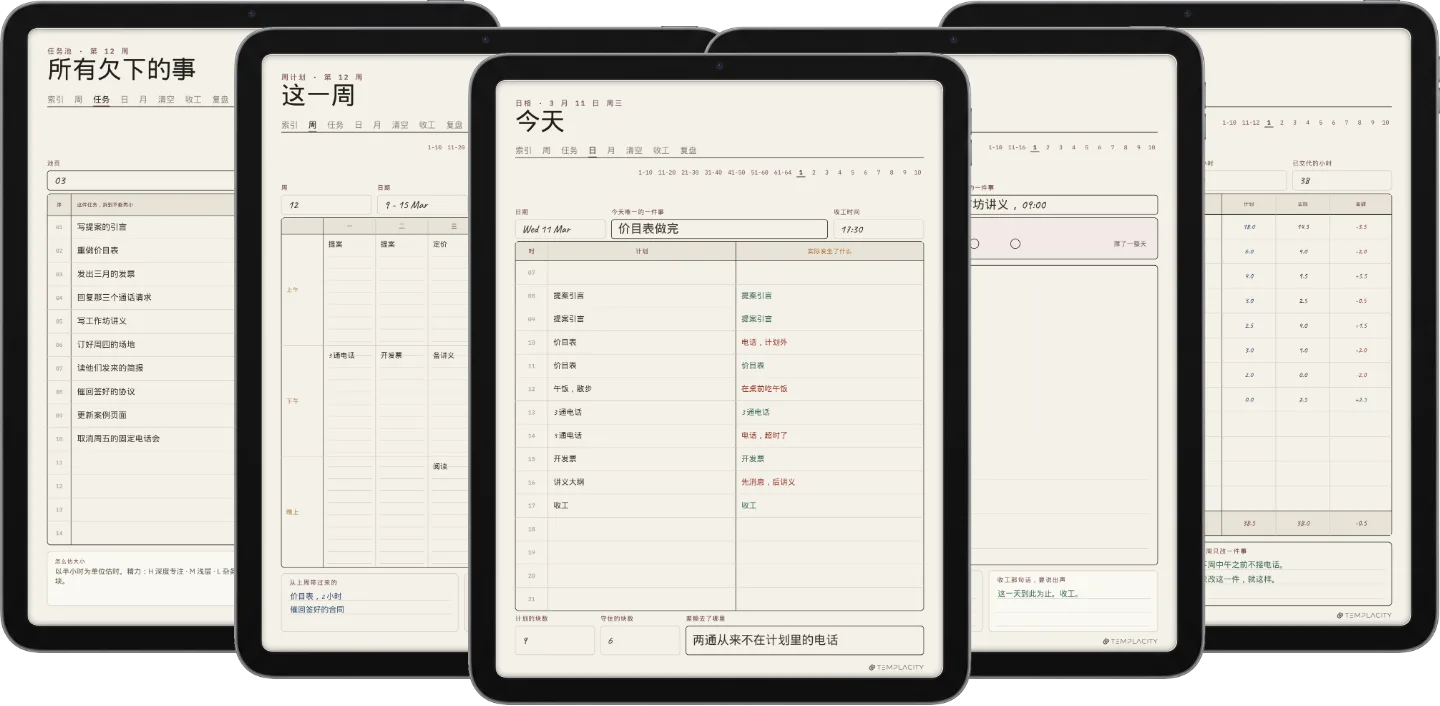
Task: Open 任务 tab on 这一周 page
Action: tap(335, 125)
